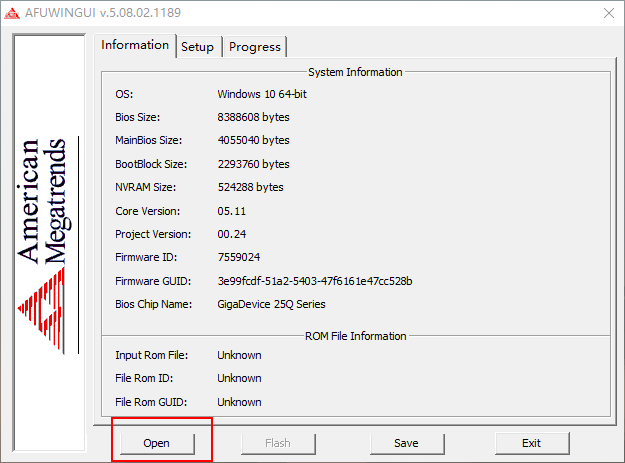Click the disabled Flash button

[278, 443]
